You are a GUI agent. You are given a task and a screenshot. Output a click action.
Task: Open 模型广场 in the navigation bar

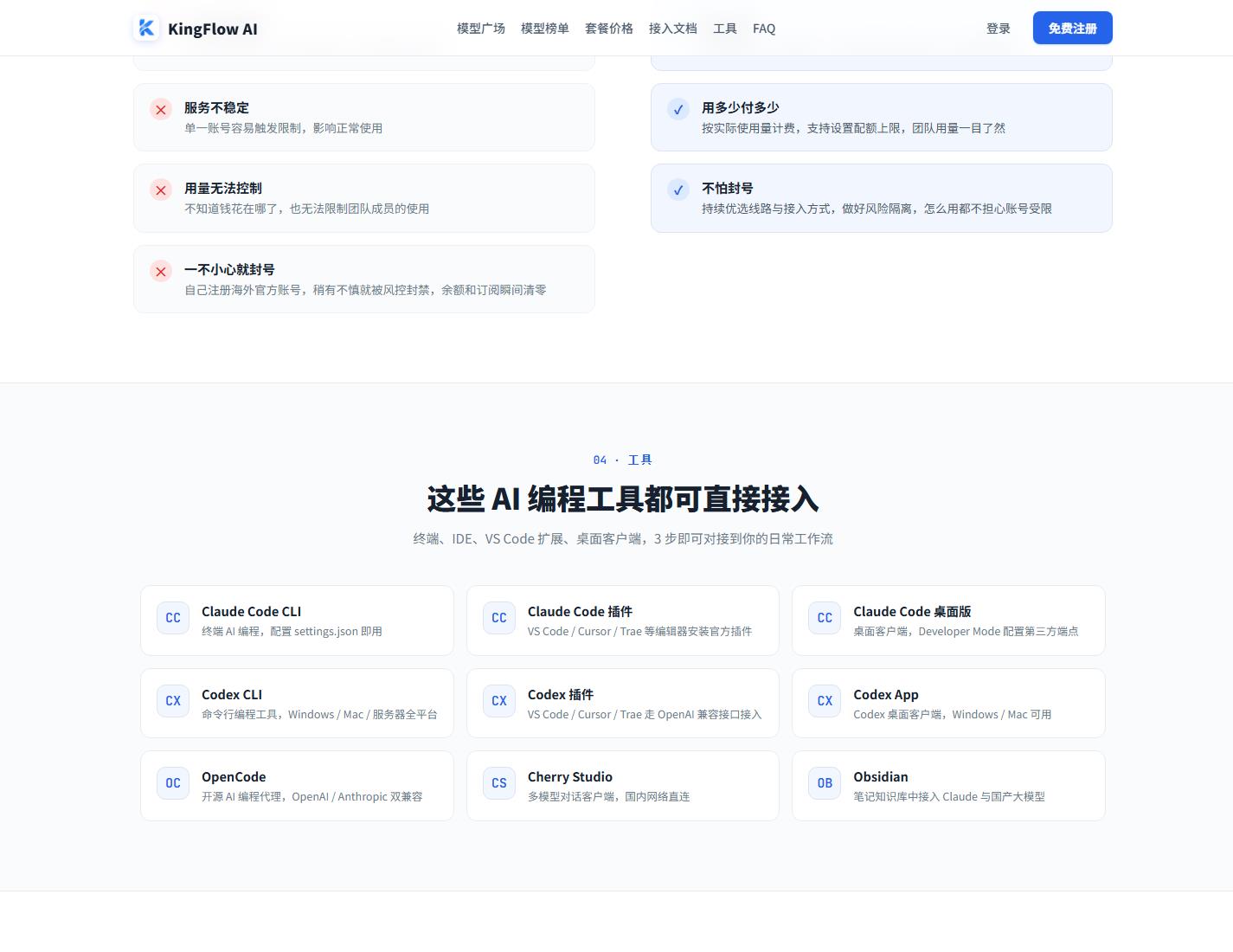(x=481, y=29)
